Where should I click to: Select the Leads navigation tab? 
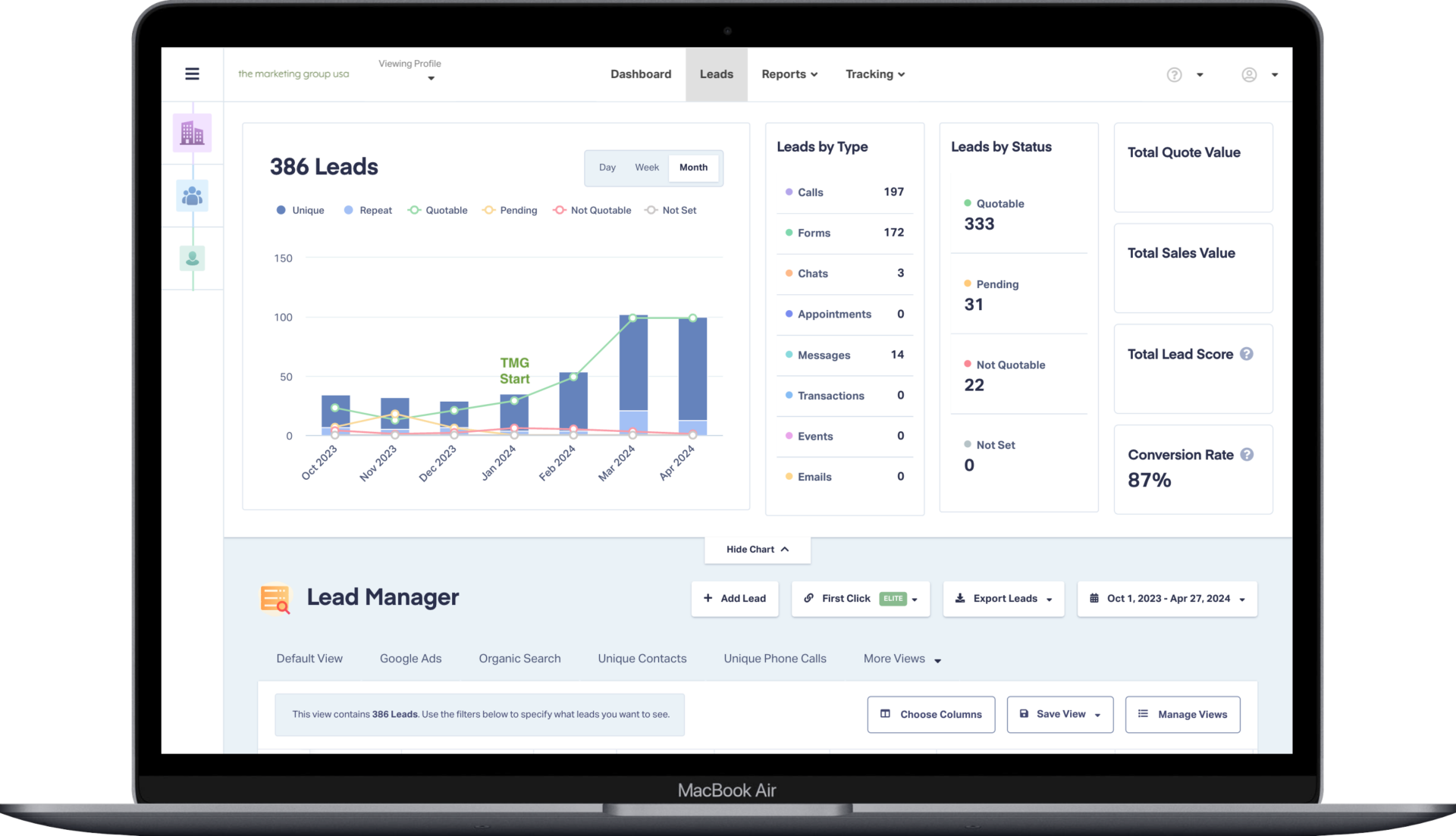click(x=716, y=74)
